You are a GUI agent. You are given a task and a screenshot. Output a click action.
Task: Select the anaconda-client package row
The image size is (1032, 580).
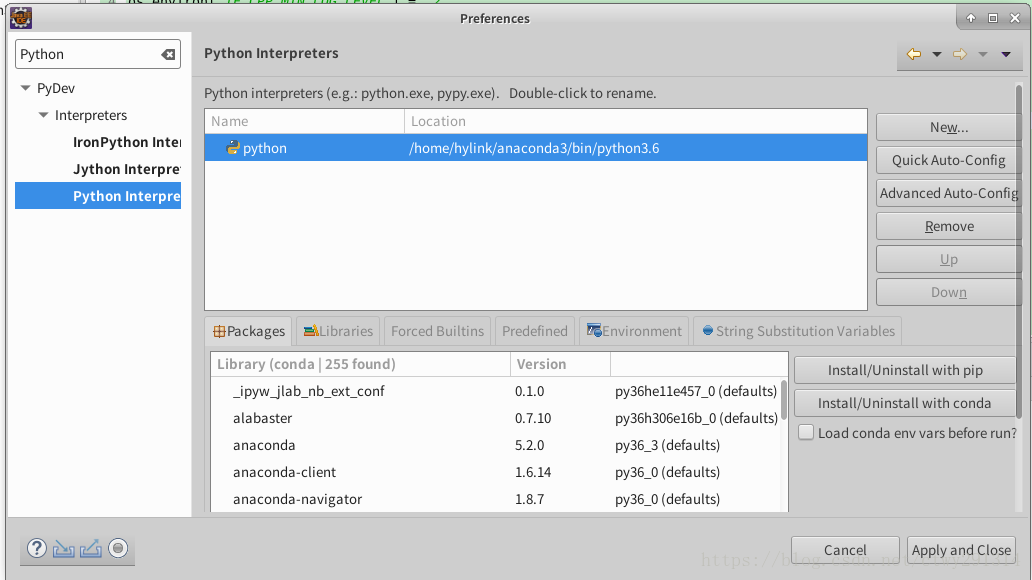click(x=496, y=472)
